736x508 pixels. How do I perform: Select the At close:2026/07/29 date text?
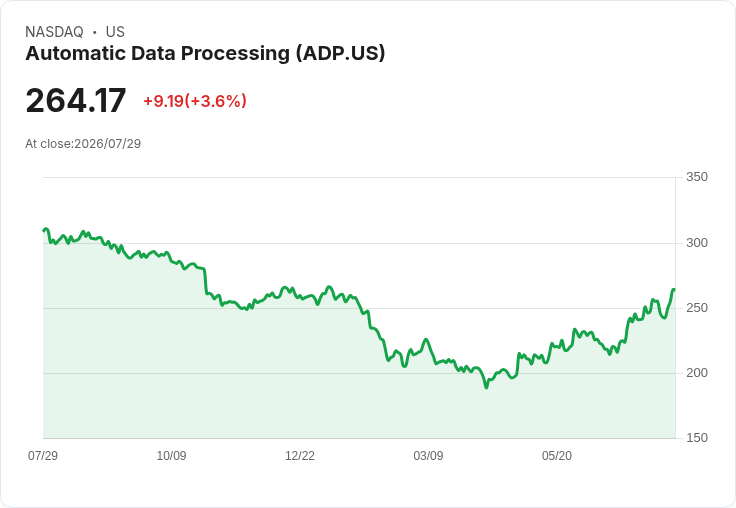tap(83, 143)
